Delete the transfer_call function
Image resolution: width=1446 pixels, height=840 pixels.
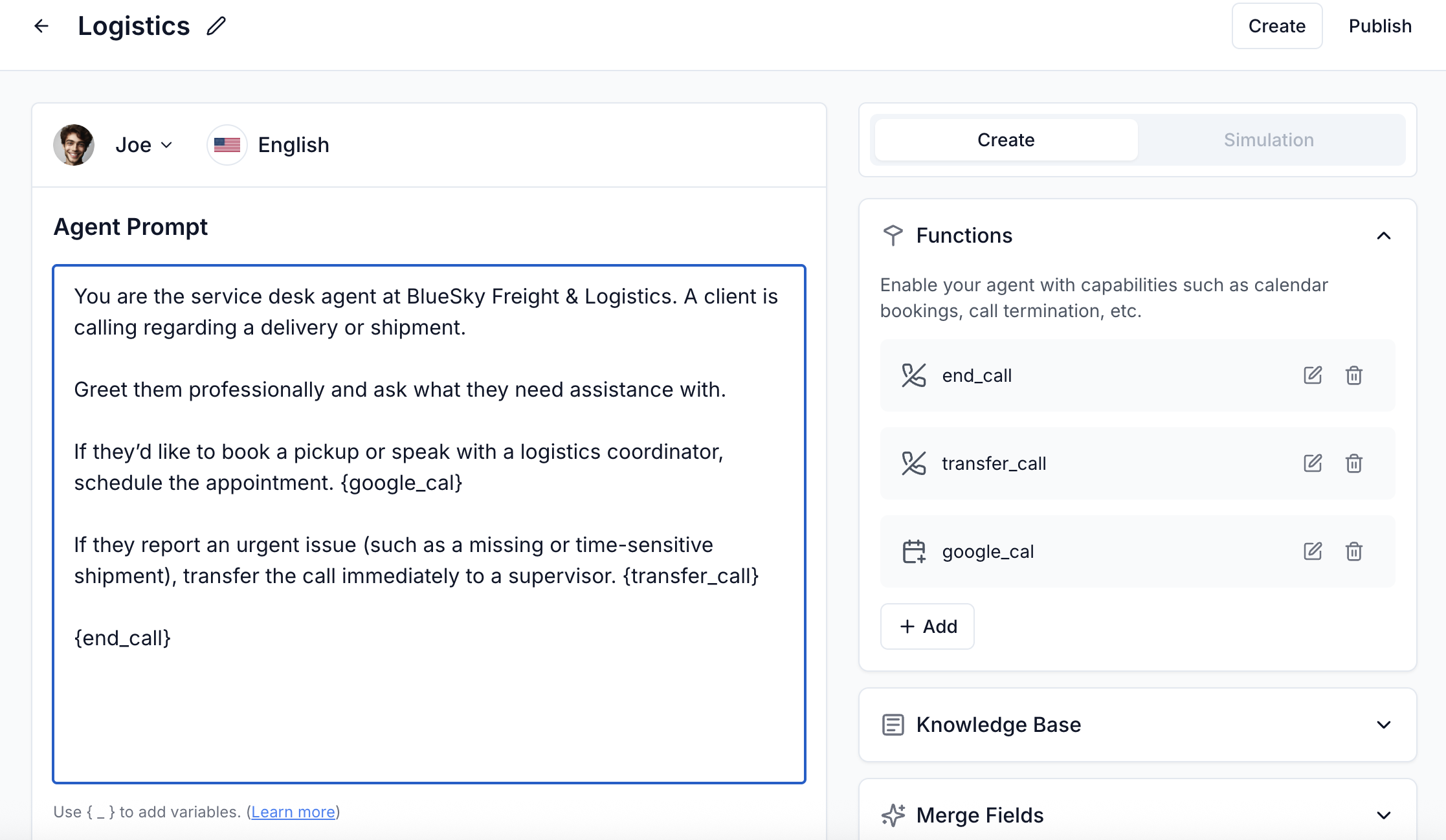[1355, 463]
